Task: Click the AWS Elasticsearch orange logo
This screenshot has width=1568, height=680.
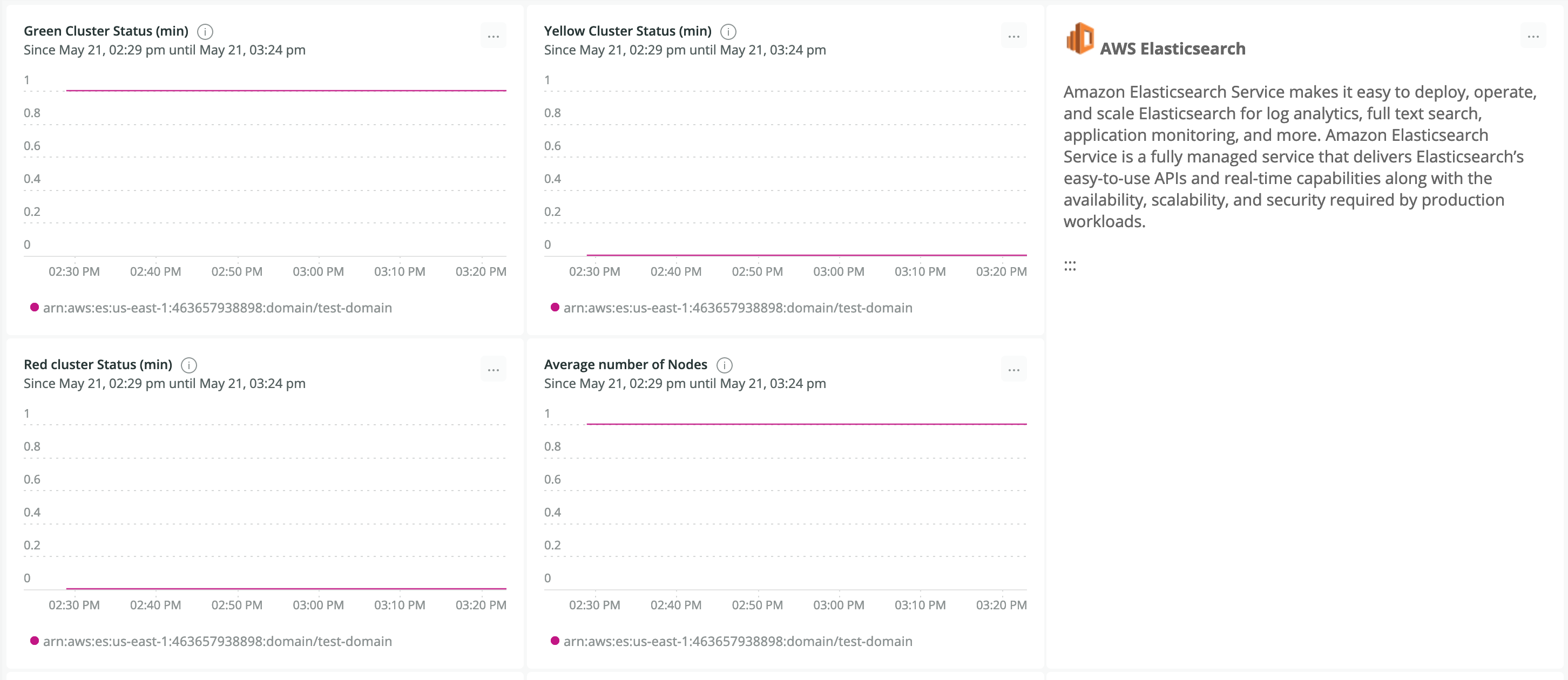Action: click(x=1080, y=38)
